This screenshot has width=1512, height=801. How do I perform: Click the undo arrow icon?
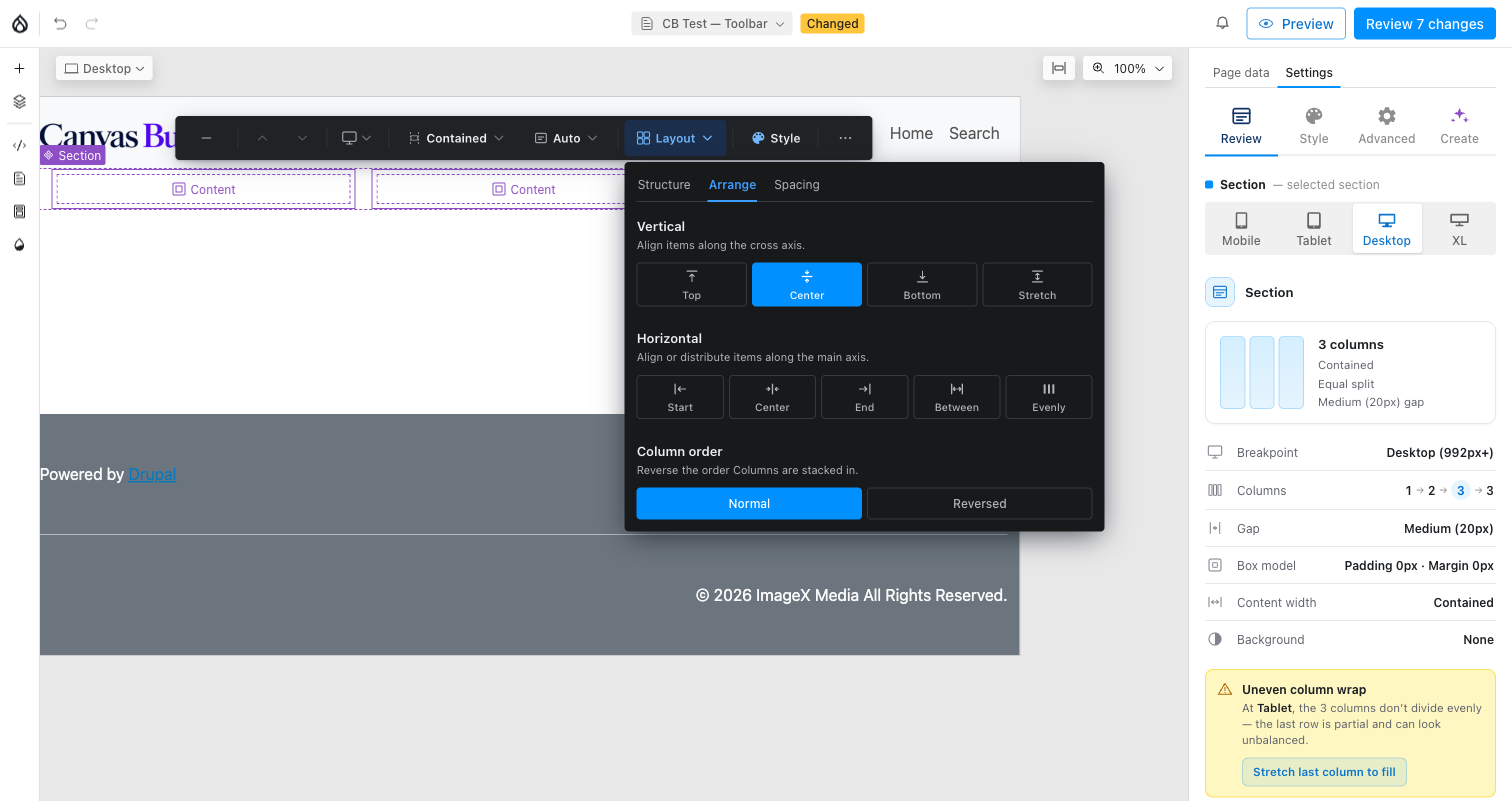click(61, 23)
